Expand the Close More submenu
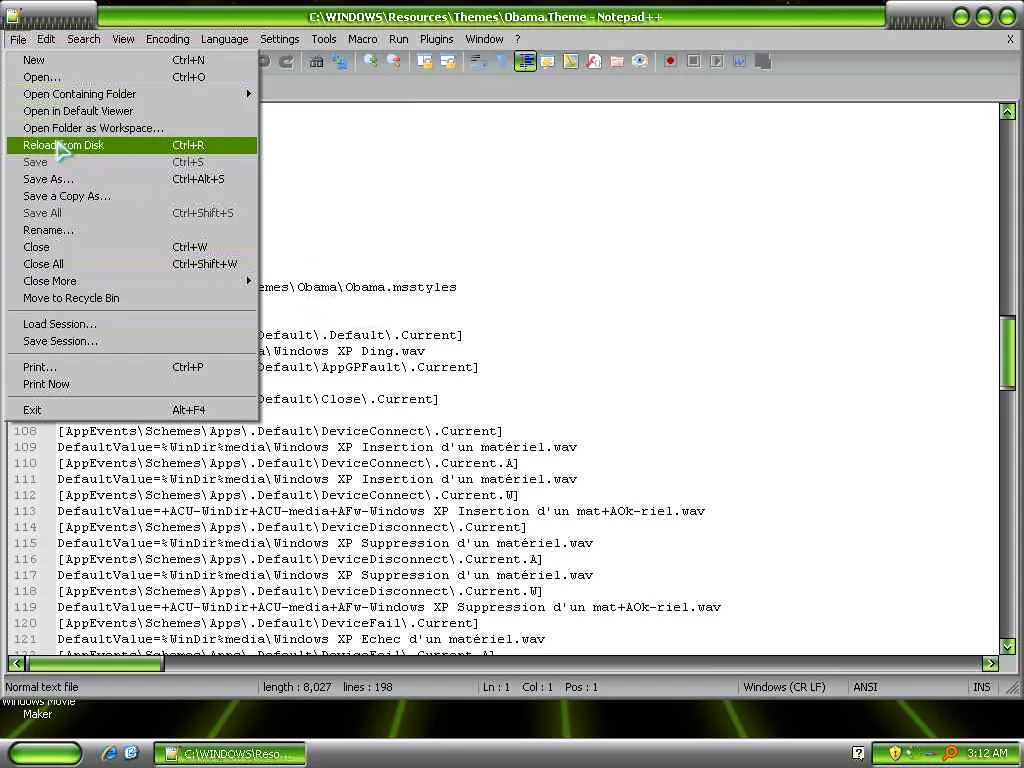 pyautogui.click(x=132, y=281)
